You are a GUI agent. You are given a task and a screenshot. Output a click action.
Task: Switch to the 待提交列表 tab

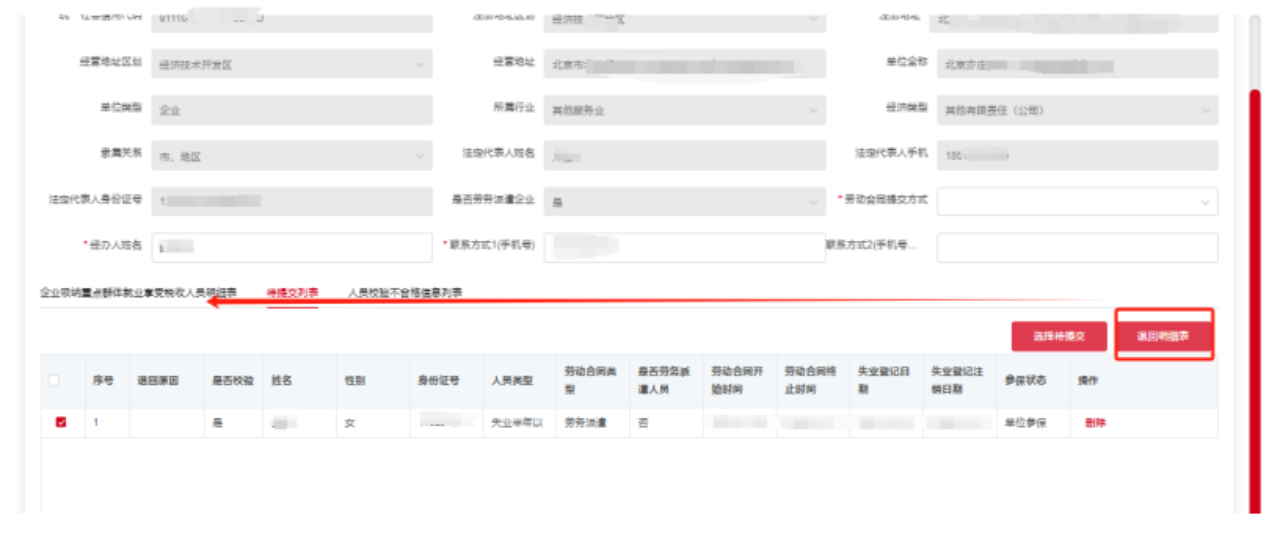coord(292,293)
